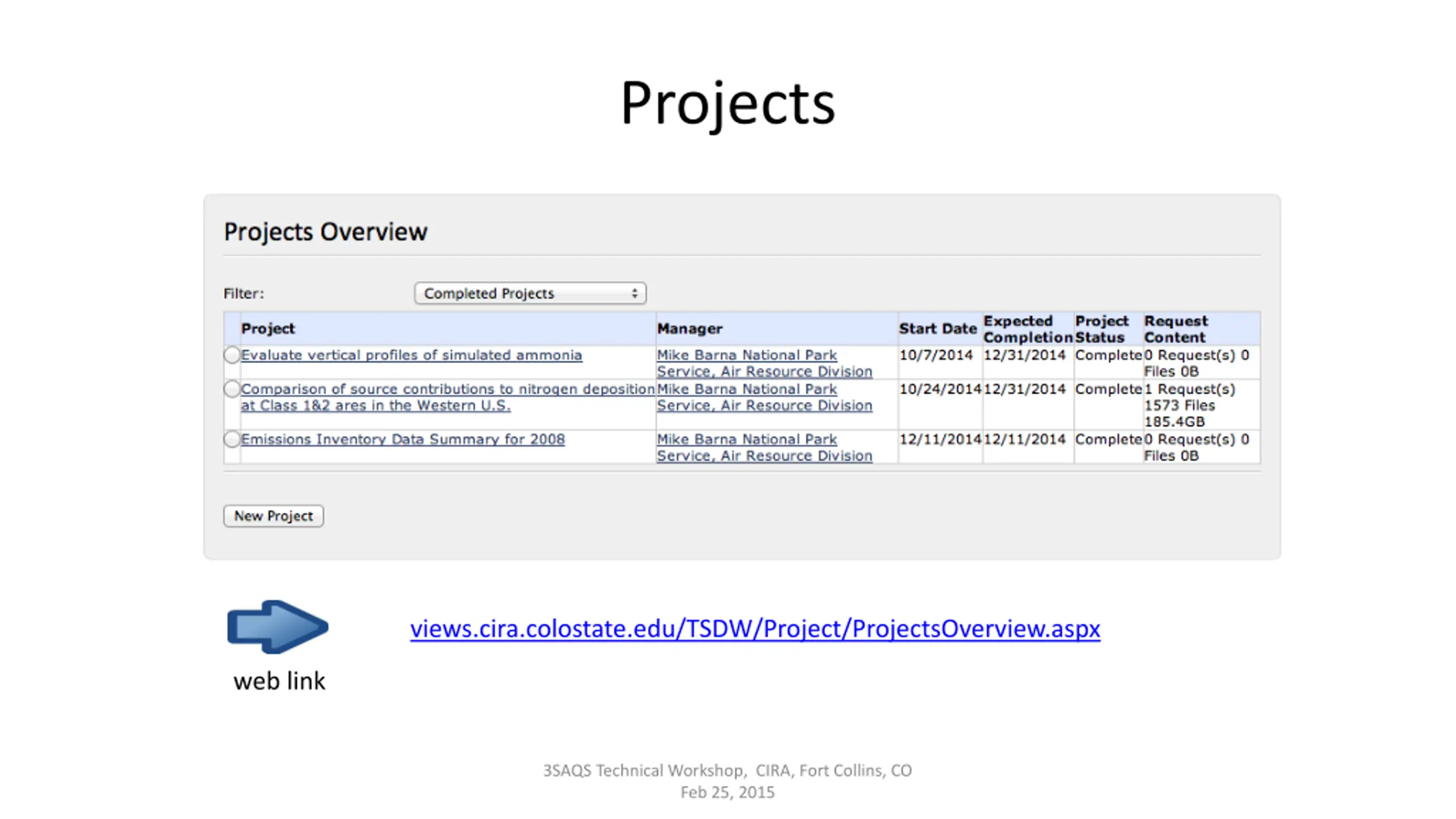1456x819 pixels.
Task: Open Mike Barna manager link in nitrogen deposition row
Action: point(764,397)
